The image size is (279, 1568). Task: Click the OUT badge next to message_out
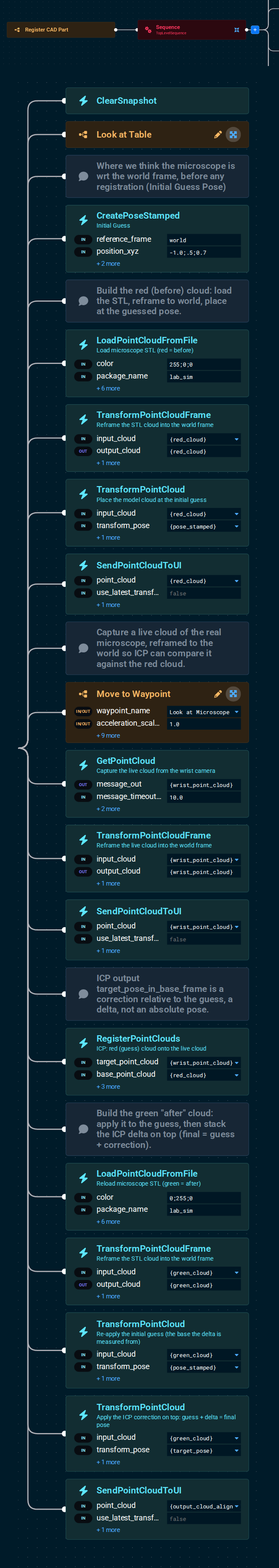coord(83,784)
